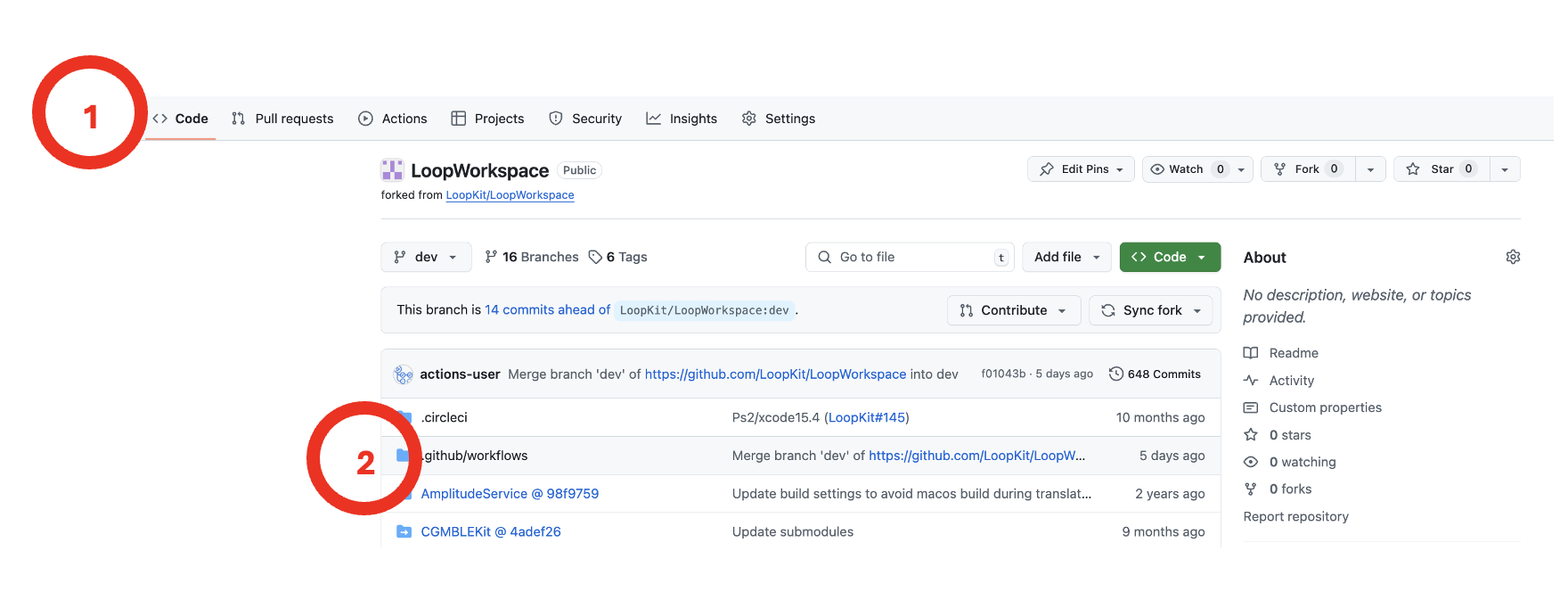Open the Contribute dropdown
This screenshot has height=592, width=1568.
pos(1014,310)
